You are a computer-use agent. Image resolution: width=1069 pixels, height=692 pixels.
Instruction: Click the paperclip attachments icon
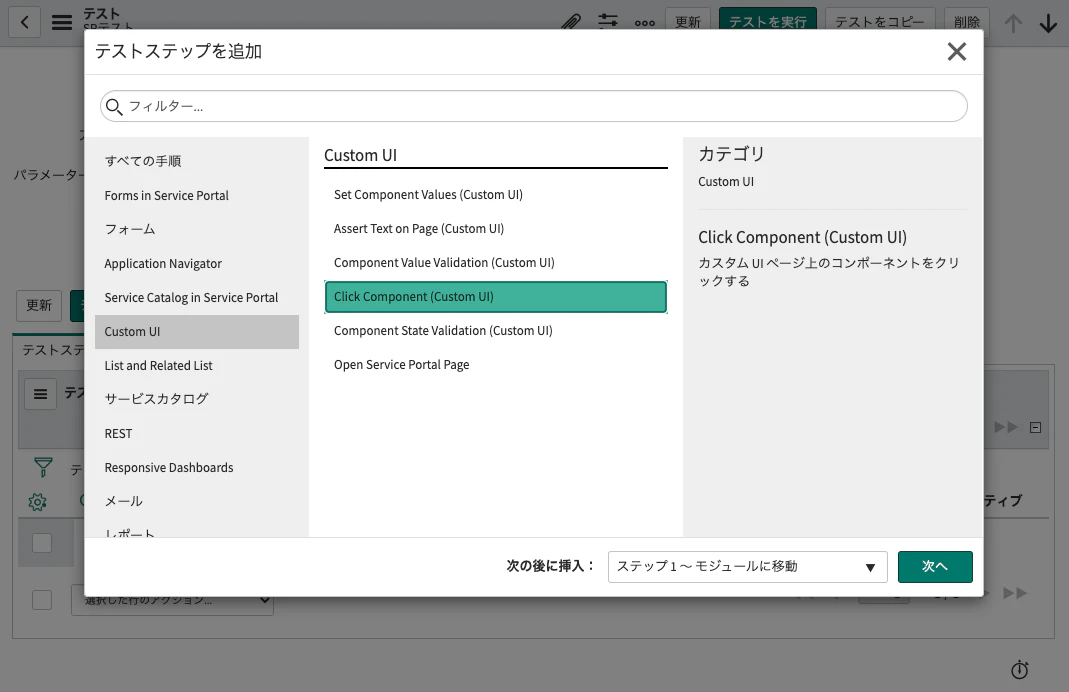click(571, 22)
